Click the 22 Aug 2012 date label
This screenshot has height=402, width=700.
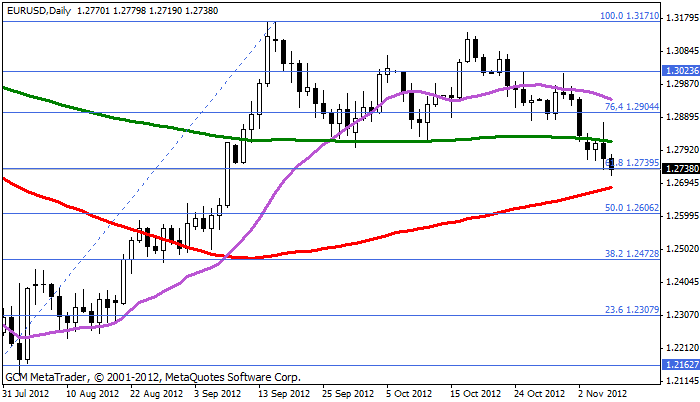(157, 394)
